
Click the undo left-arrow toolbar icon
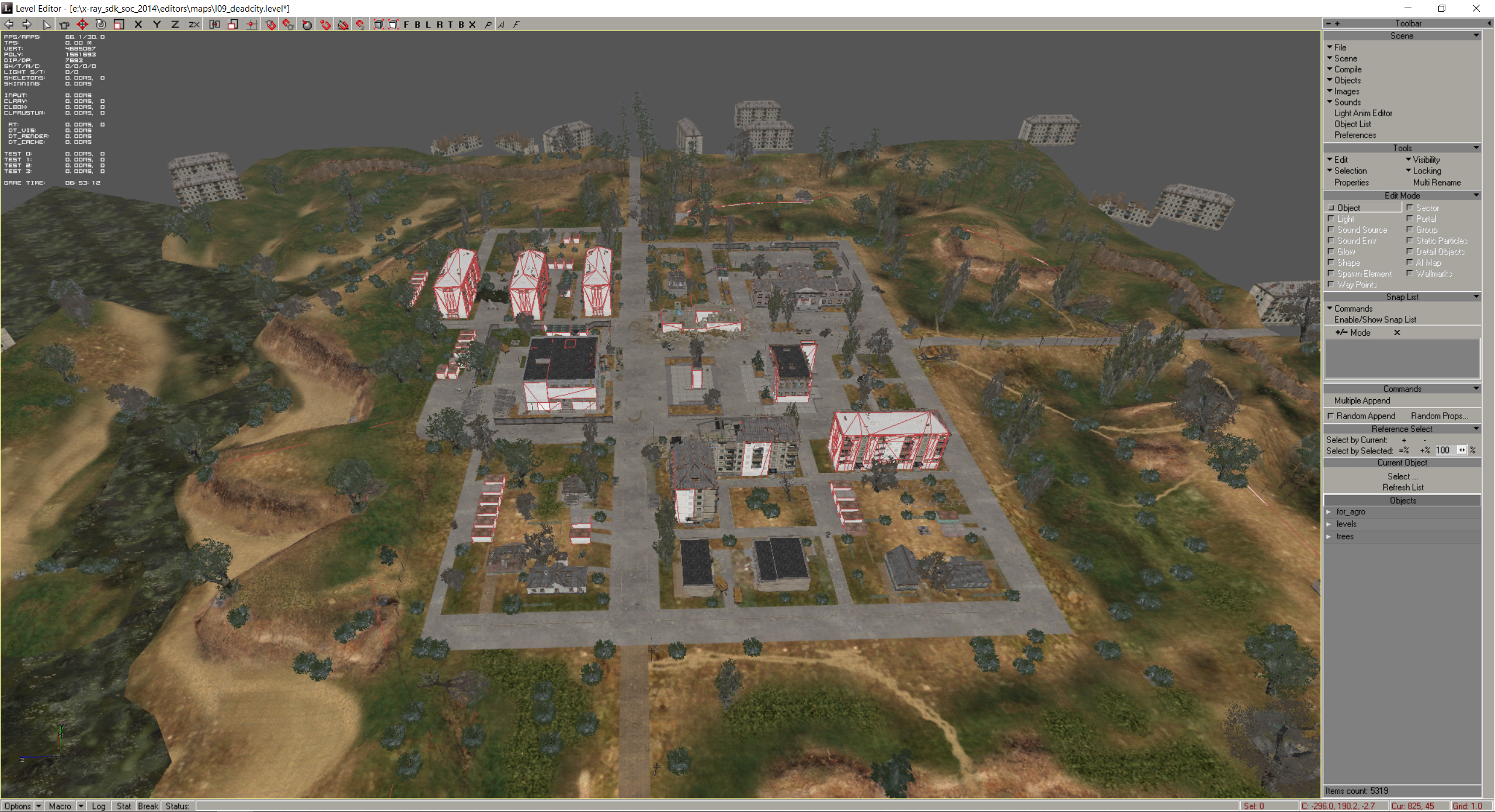(9, 25)
